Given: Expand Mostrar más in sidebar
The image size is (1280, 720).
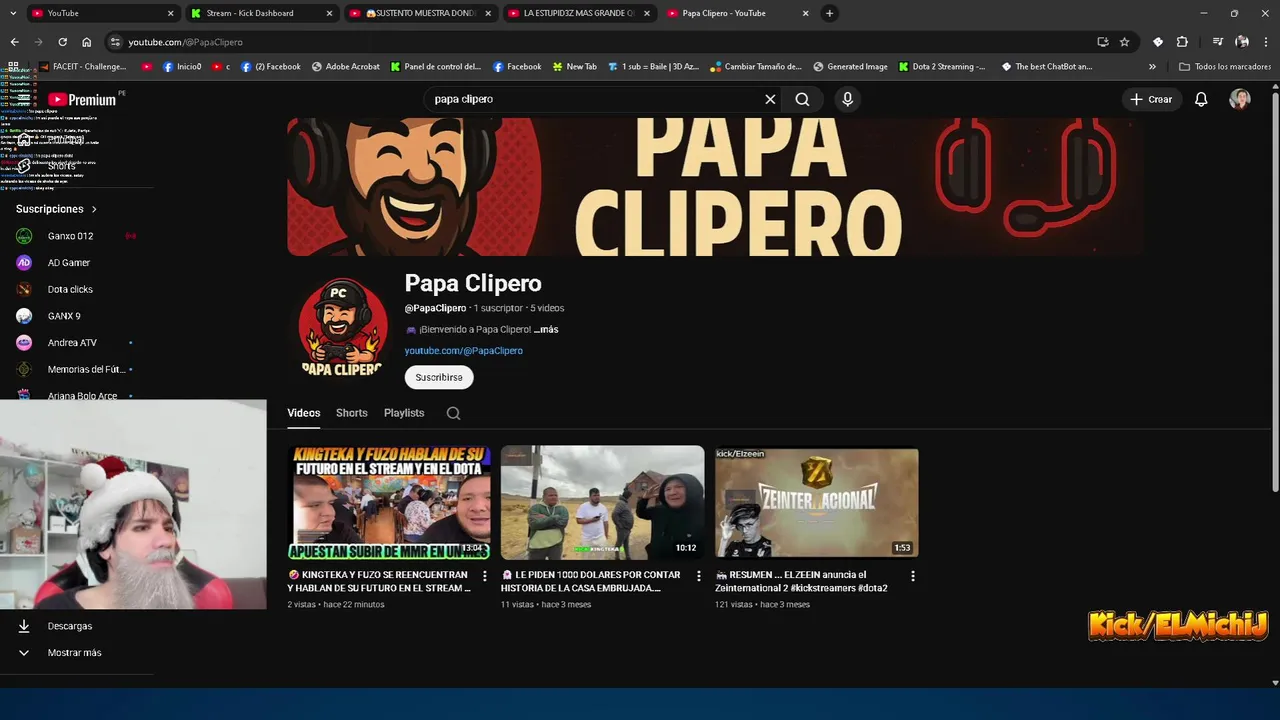Looking at the screenshot, I should 75,653.
